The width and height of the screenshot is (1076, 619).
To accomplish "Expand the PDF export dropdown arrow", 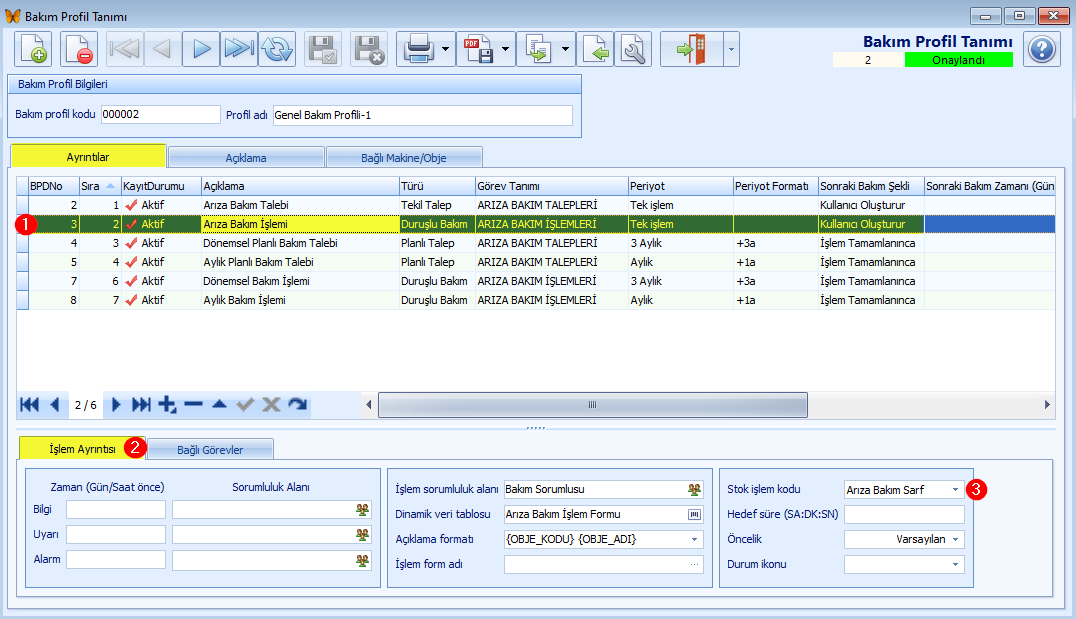I will 506,49.
